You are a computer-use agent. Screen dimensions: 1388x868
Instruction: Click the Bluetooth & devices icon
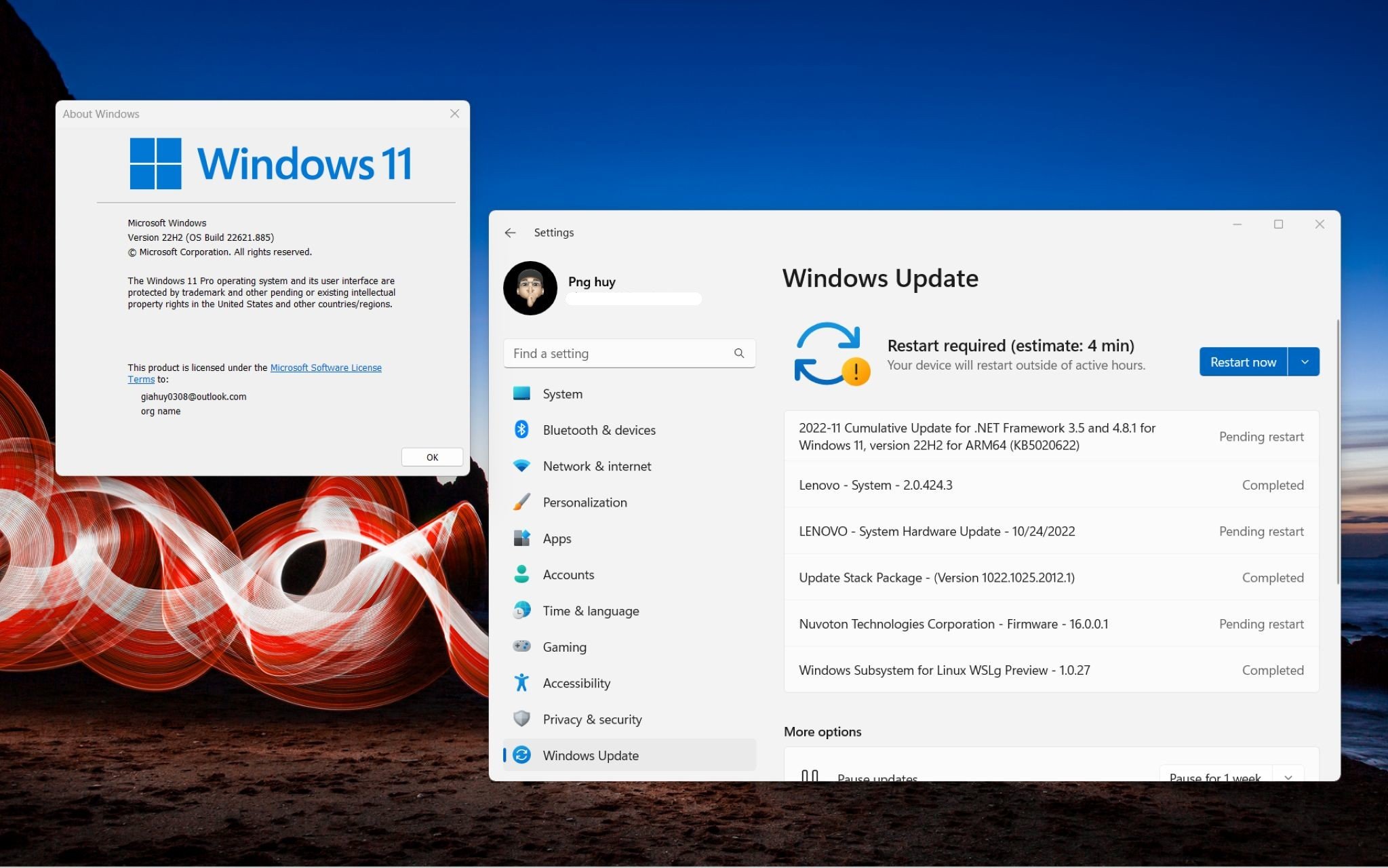tap(521, 429)
